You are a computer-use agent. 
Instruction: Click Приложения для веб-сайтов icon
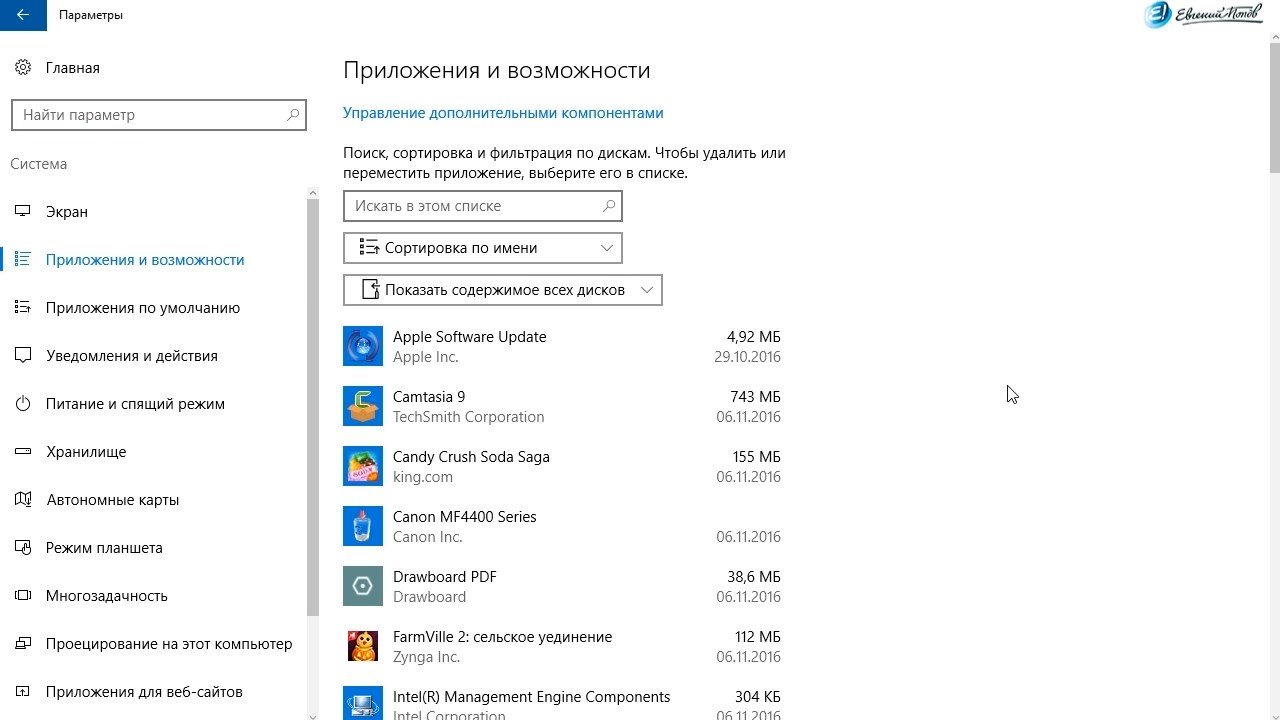(23, 692)
